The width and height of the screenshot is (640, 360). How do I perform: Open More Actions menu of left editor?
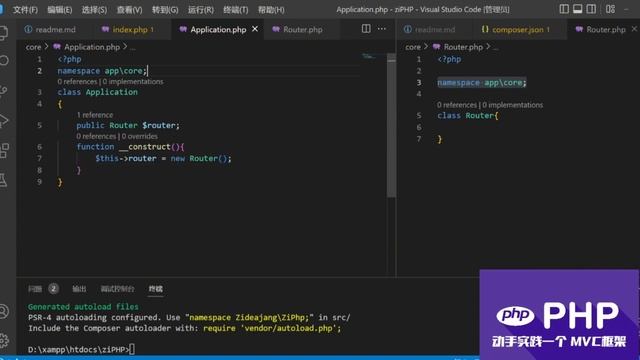(x=382, y=29)
